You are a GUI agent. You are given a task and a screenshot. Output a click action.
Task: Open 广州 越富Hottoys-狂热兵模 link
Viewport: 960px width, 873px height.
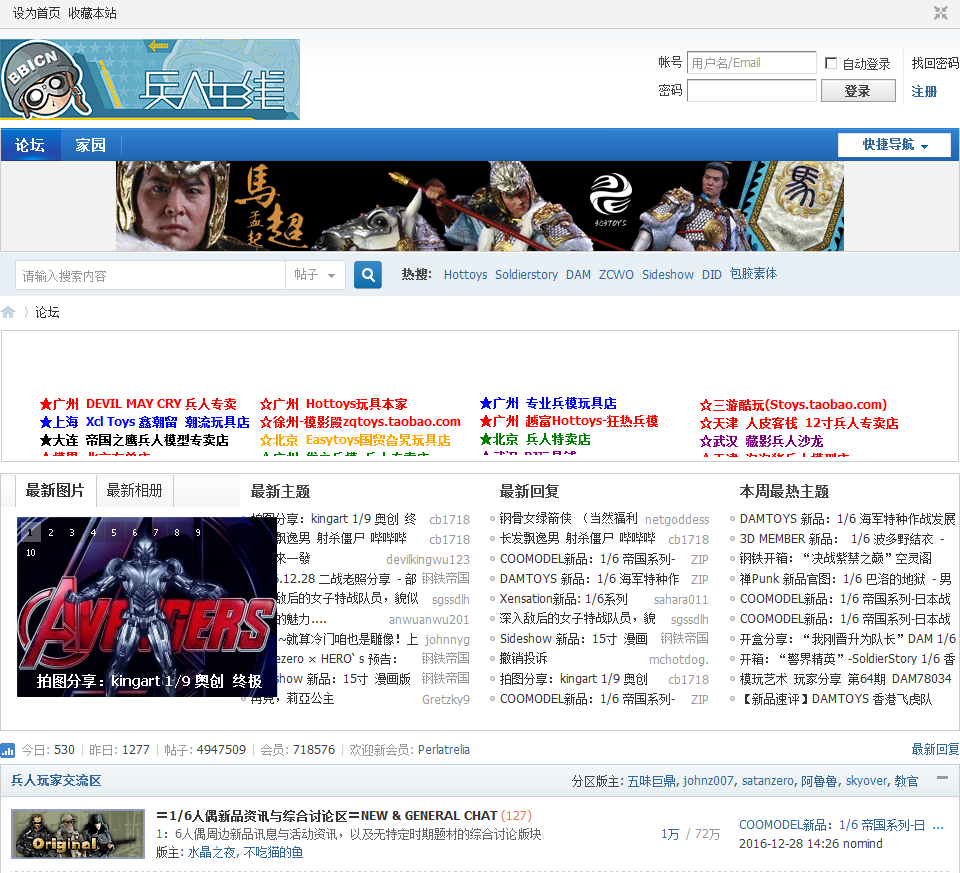(569, 421)
